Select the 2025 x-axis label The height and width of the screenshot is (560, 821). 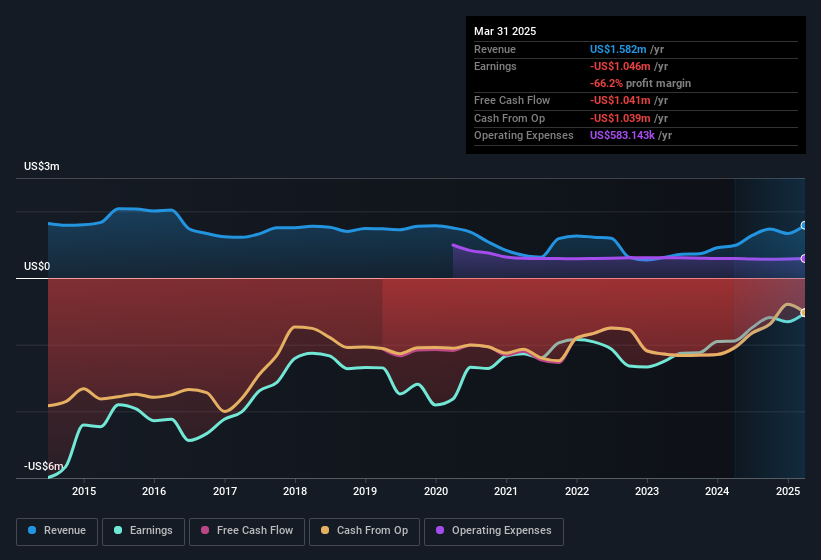[788, 491]
